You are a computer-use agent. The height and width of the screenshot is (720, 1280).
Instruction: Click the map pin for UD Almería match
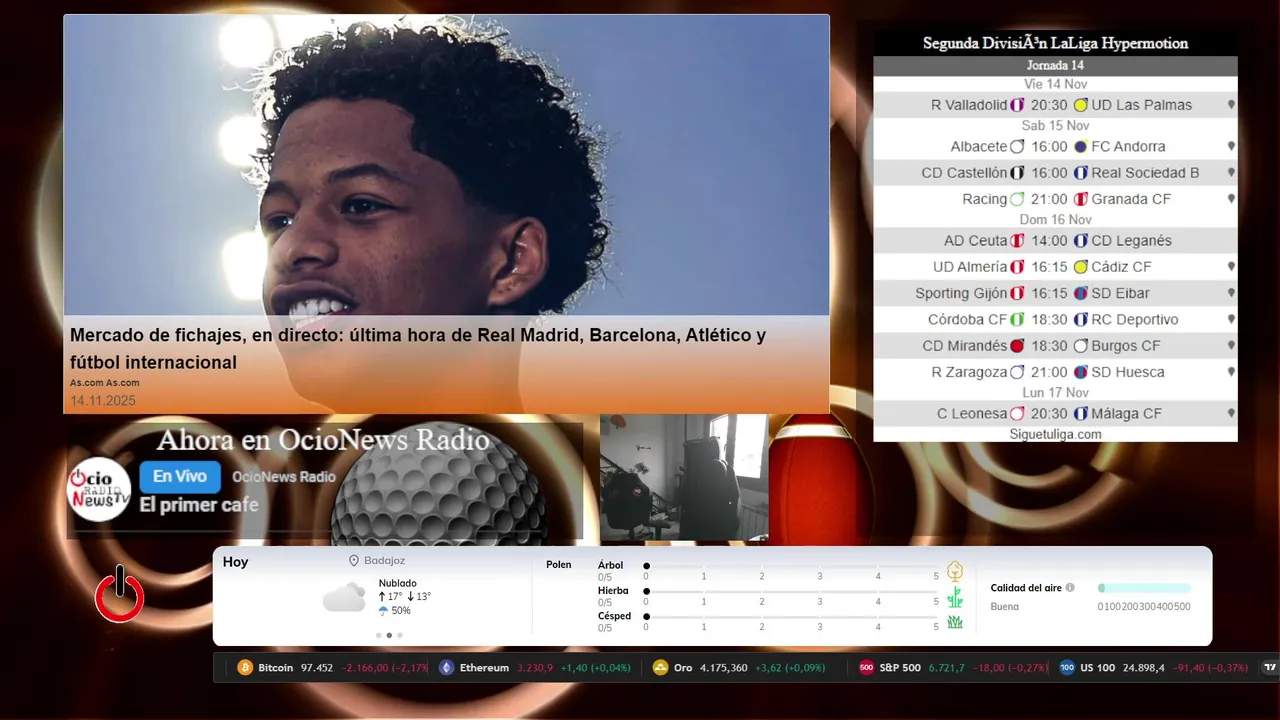1231,267
